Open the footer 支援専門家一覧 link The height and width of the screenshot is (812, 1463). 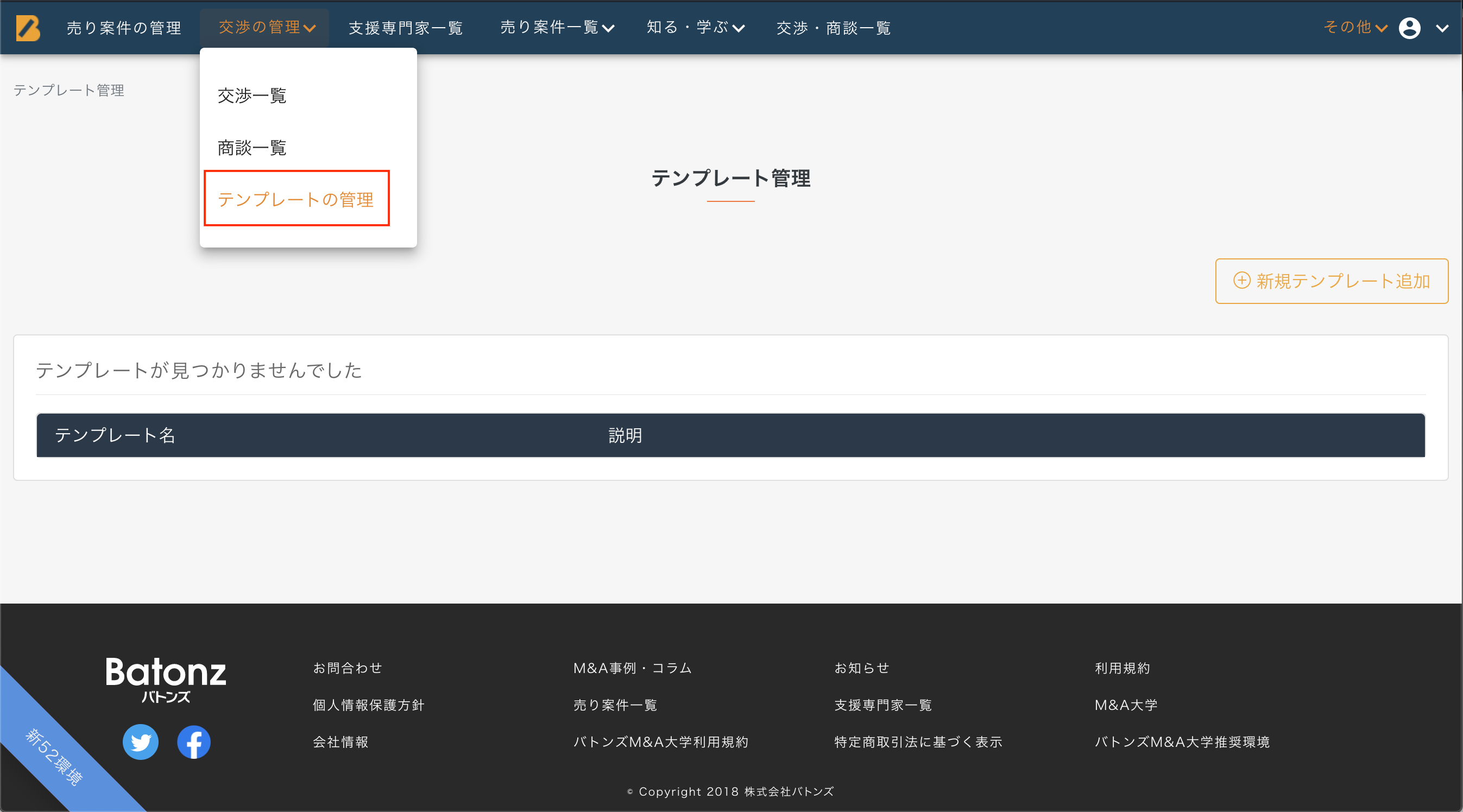pyautogui.click(x=883, y=705)
